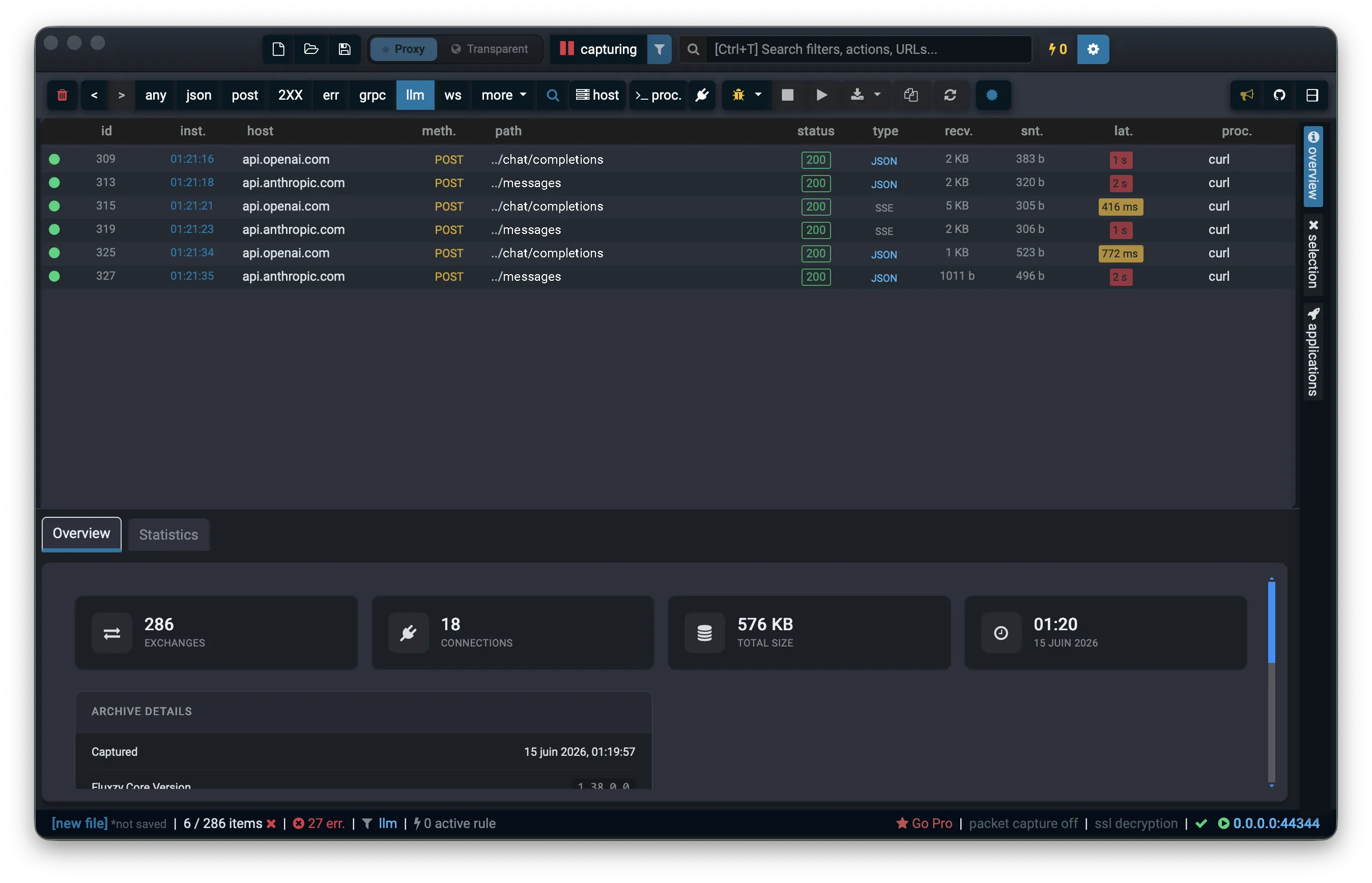Toggle Proxy capture mode
This screenshot has width=1372, height=883.
404,49
